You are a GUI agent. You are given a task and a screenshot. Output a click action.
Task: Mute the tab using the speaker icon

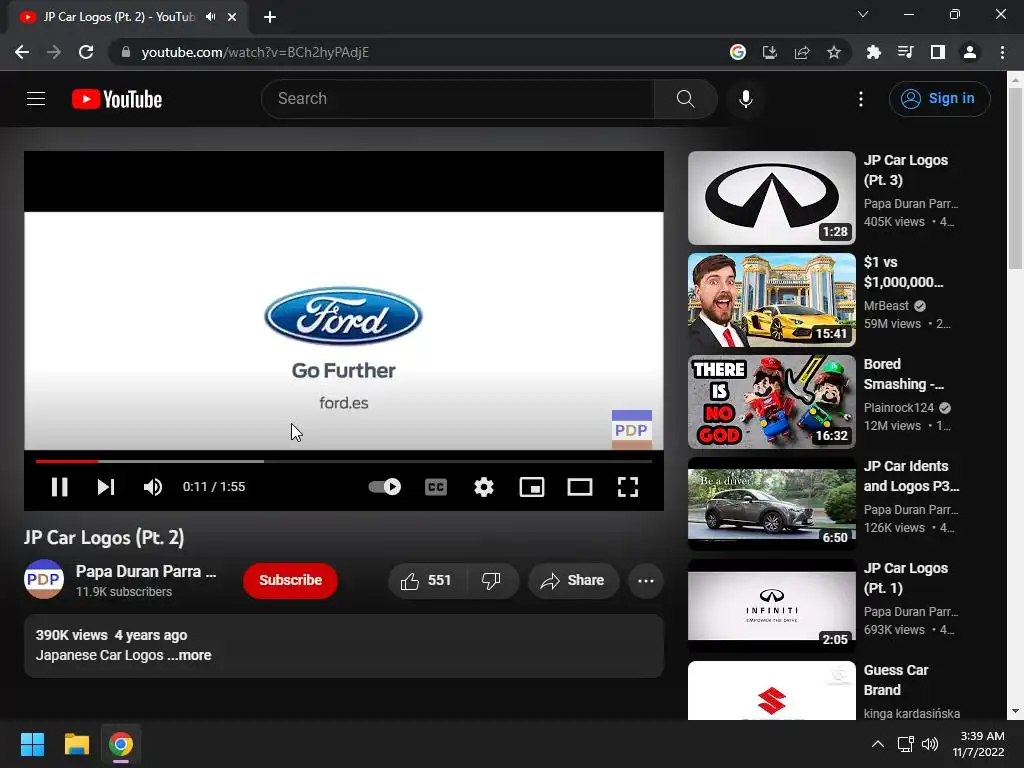pyautogui.click(x=210, y=17)
